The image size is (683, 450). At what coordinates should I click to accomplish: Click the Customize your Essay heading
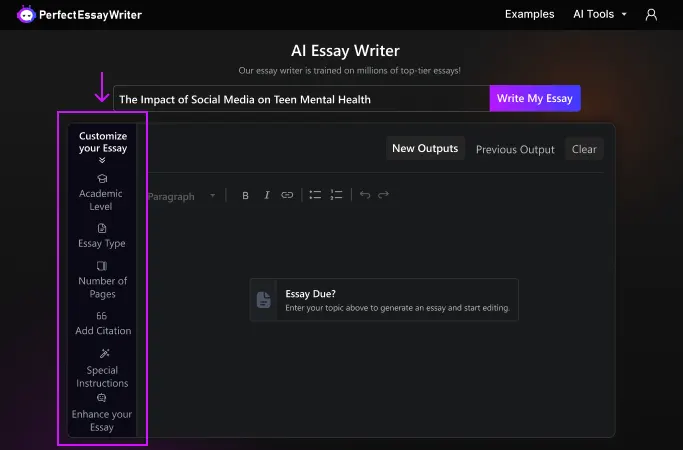[103, 142]
